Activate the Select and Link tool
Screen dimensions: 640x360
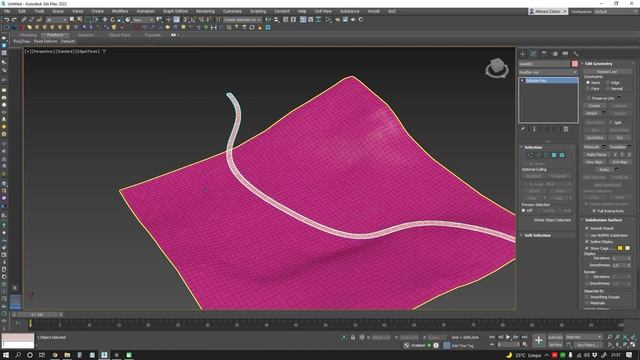(x=24, y=20)
